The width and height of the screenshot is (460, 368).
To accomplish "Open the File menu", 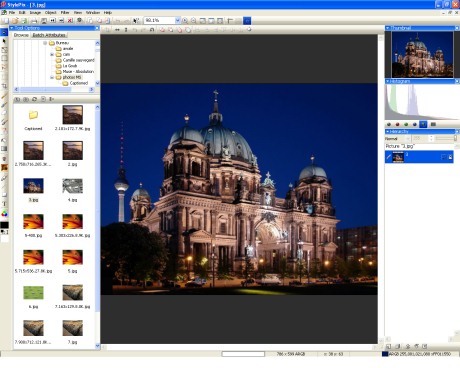I will [12, 12].
